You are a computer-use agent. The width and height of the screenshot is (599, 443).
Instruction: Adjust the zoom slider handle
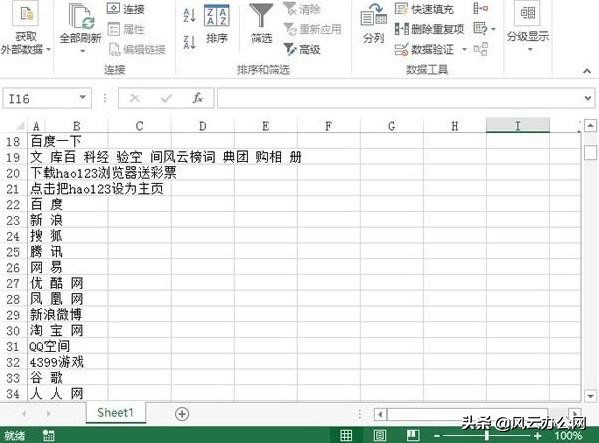(487, 436)
